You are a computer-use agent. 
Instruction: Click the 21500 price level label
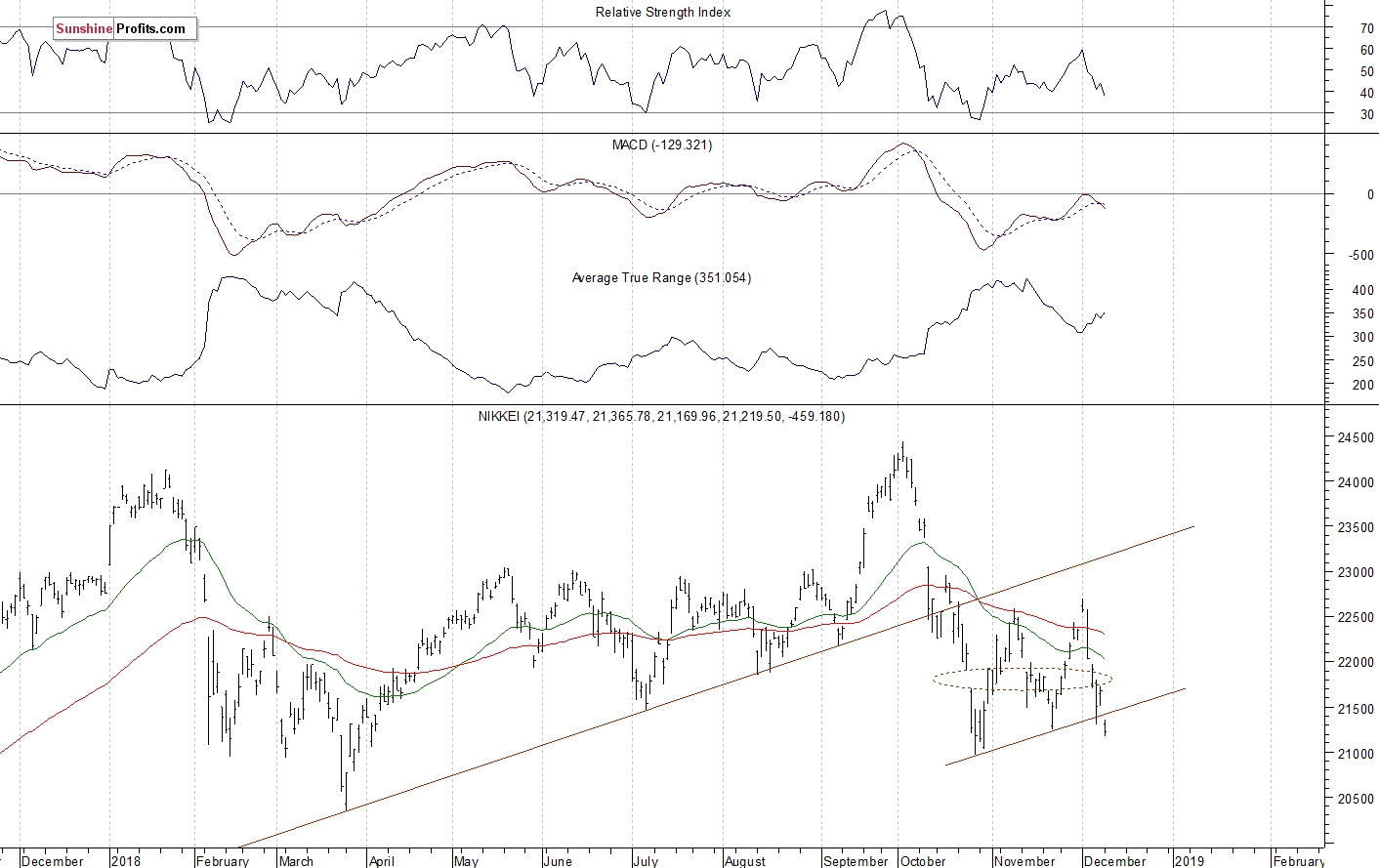click(1356, 709)
